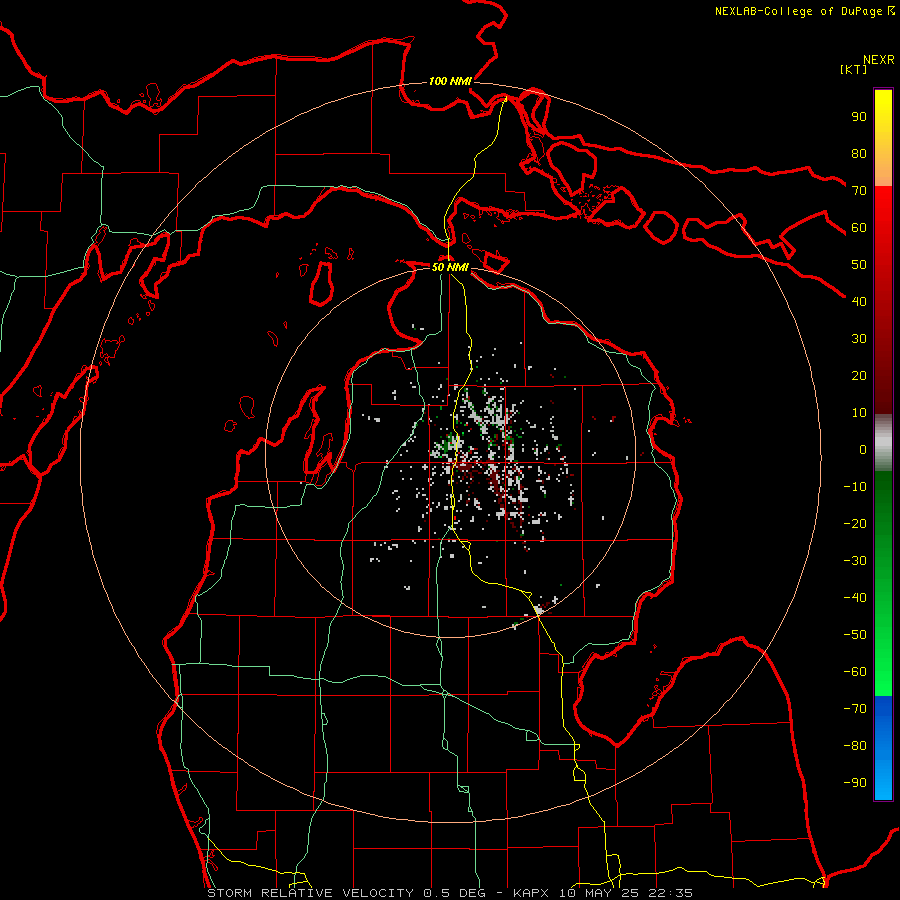Click the -70 value on velocity scale
900x900 pixels.
click(x=855, y=709)
